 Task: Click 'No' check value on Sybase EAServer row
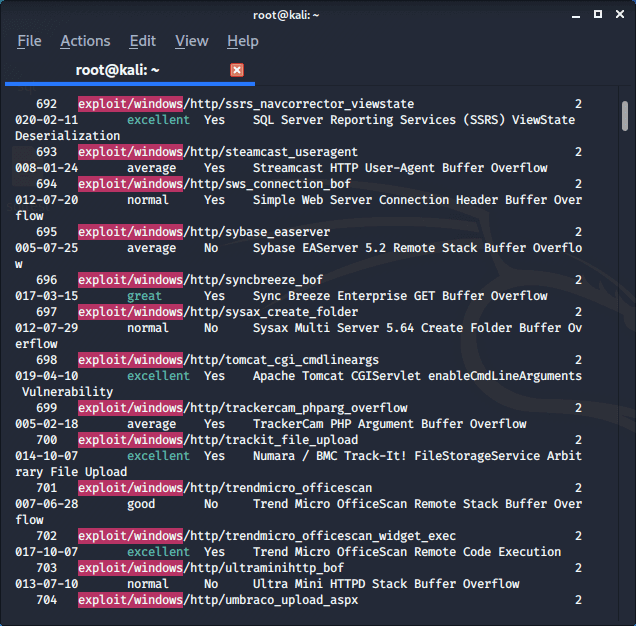tap(211, 248)
